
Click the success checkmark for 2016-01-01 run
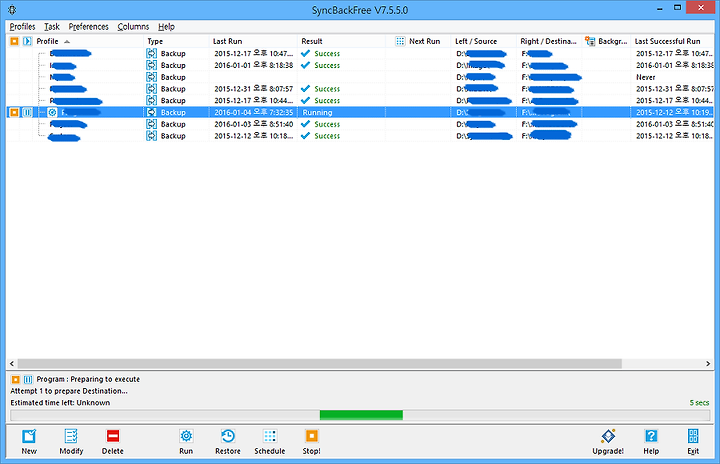point(305,65)
